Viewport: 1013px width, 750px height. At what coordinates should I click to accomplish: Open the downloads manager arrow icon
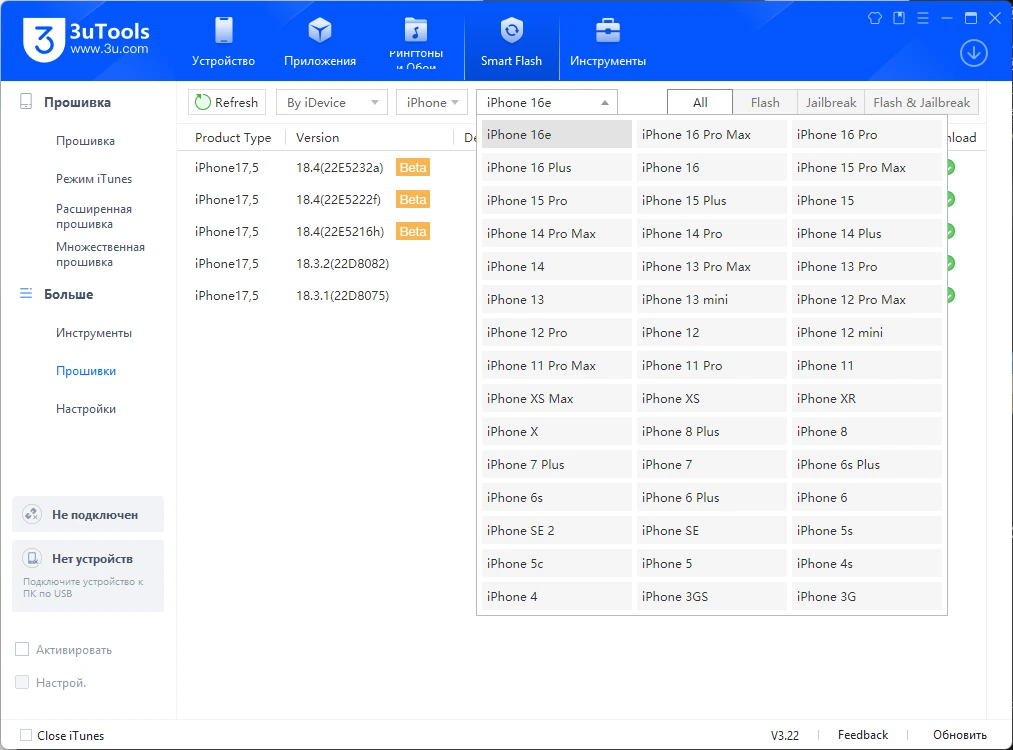click(973, 53)
